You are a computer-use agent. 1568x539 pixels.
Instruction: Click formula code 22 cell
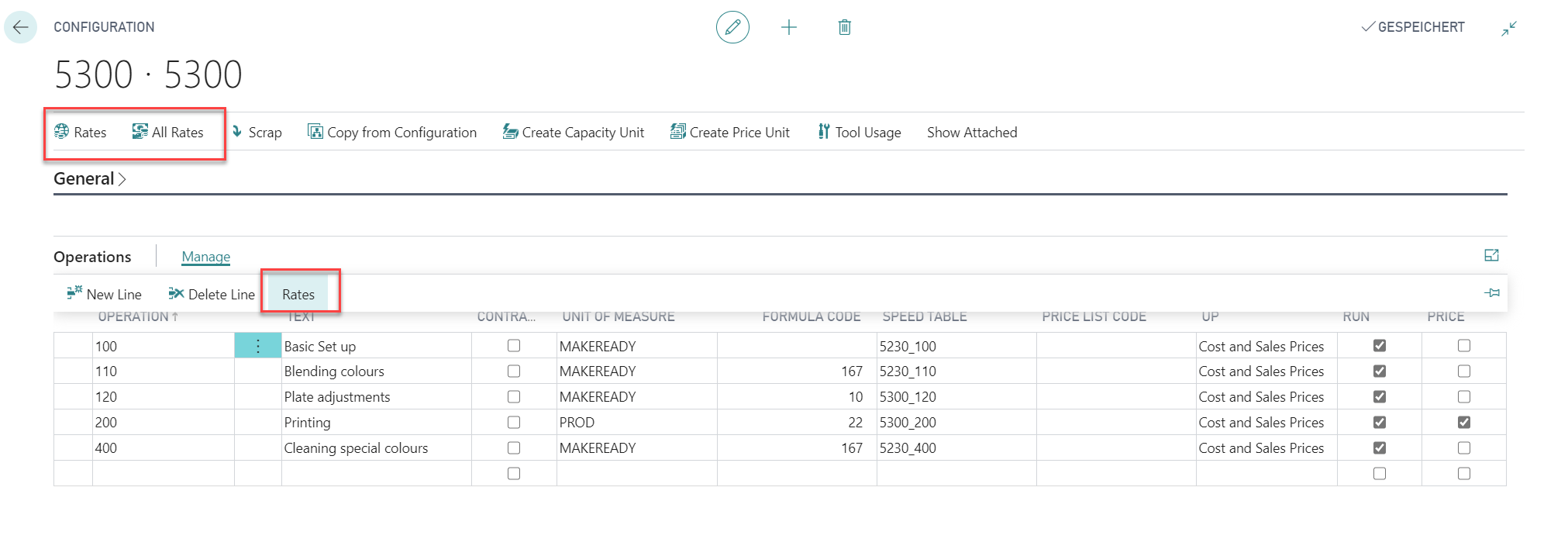797,423
